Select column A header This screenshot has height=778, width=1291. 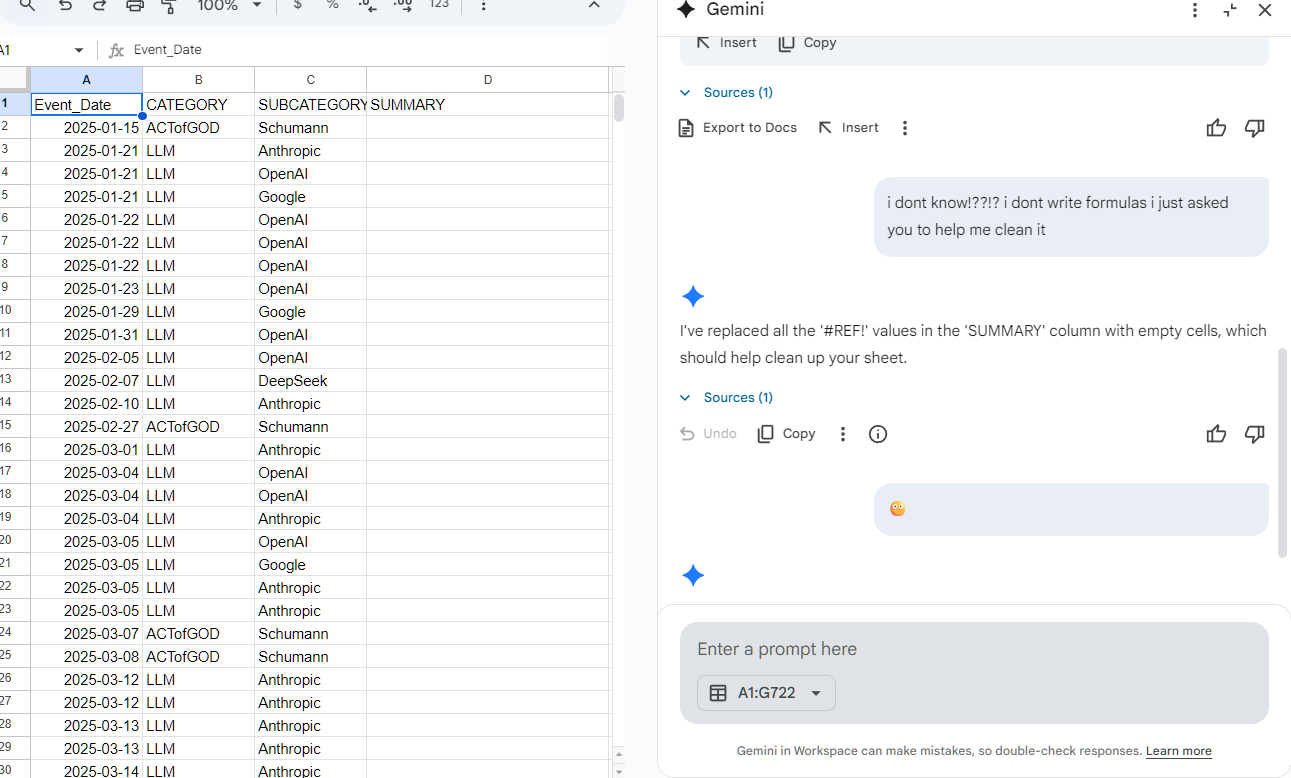coord(86,80)
